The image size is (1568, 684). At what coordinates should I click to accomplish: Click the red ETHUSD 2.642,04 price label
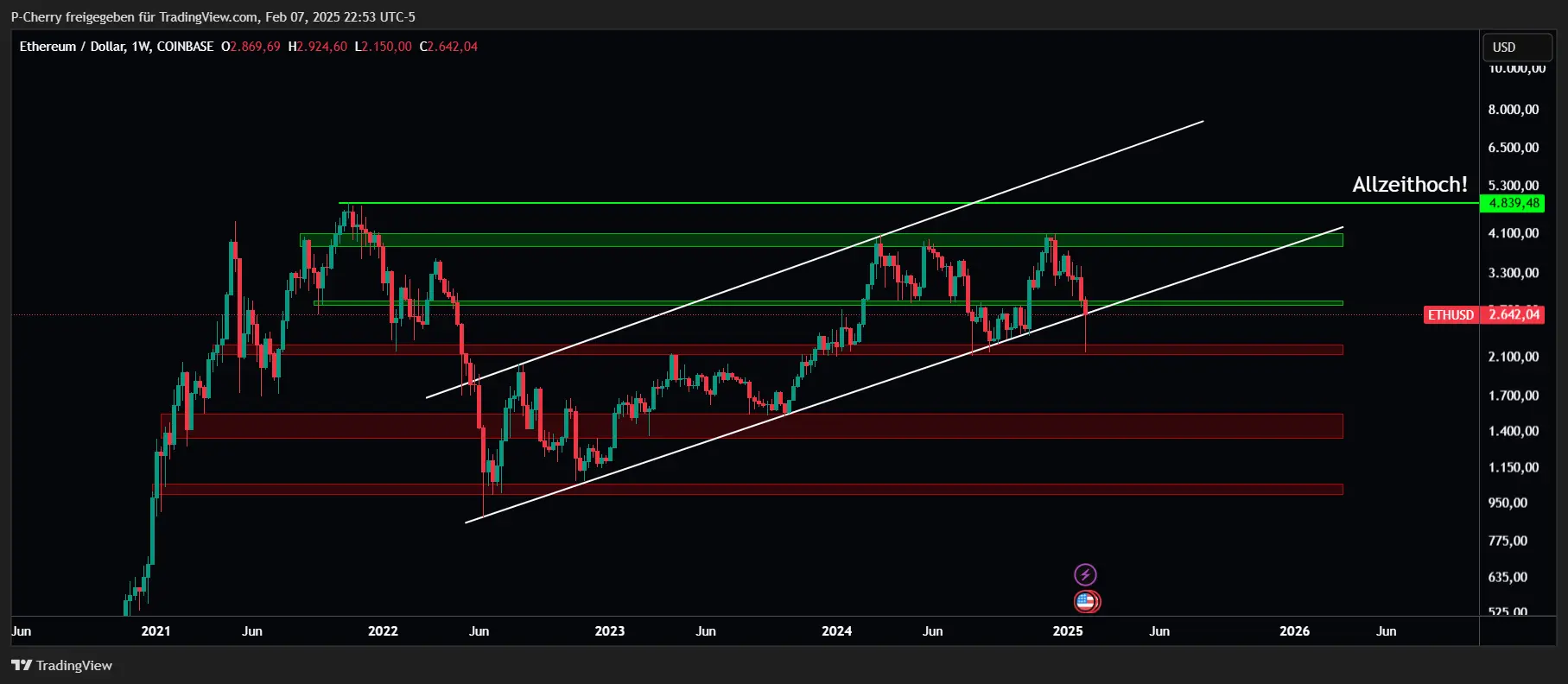[1484, 314]
